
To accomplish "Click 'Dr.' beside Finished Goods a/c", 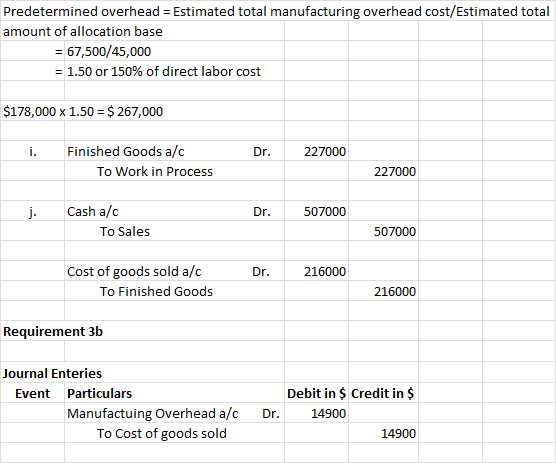I will click(x=262, y=152).
